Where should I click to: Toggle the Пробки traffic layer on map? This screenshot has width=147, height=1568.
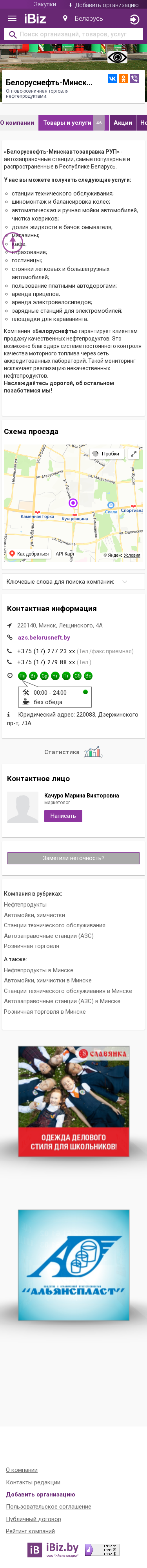[x=106, y=453]
